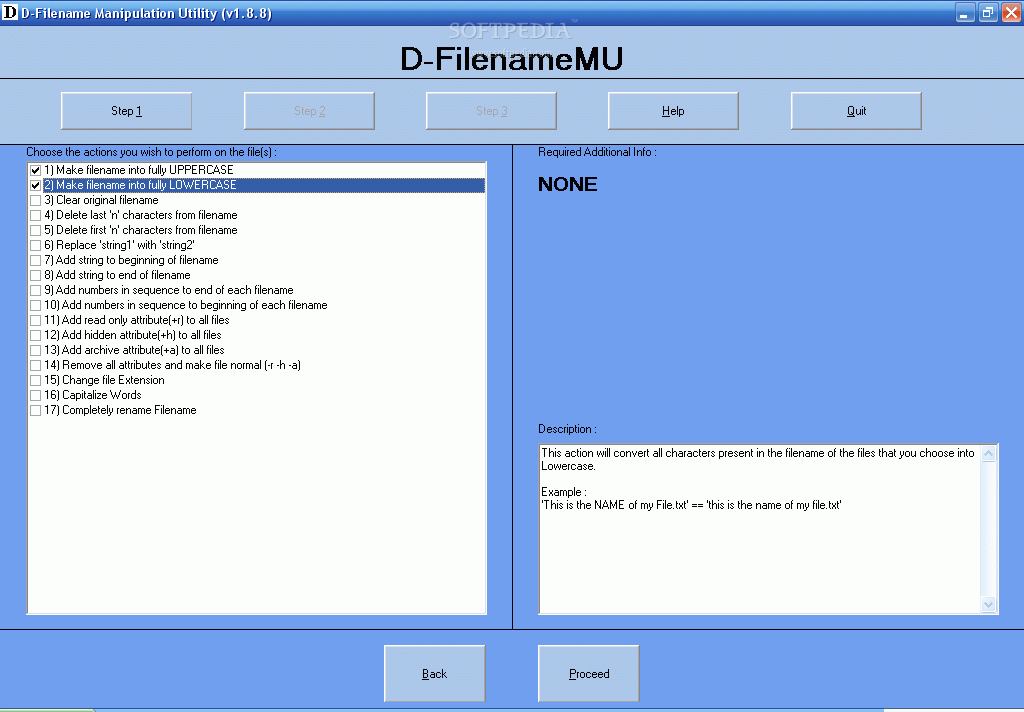The image size is (1024, 712).
Task: Select row text '15) Change file Extension'
Action: (104, 380)
